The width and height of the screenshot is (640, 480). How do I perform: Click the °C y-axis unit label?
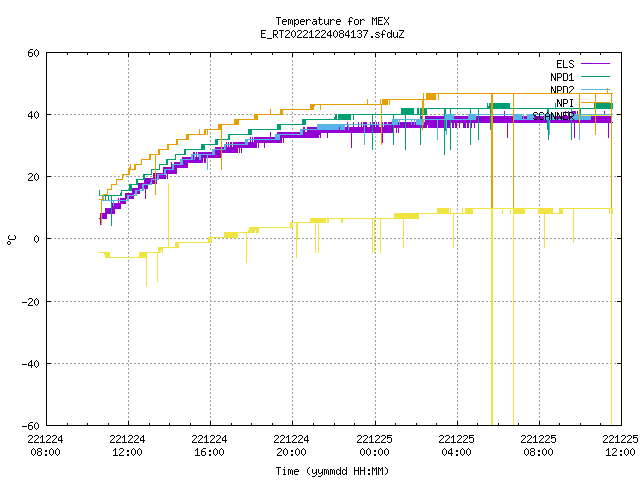11,240
